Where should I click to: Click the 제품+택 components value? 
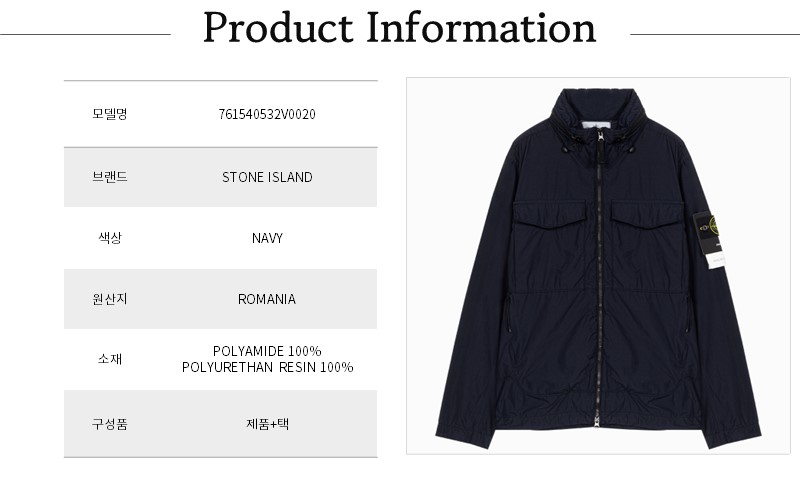click(267, 423)
